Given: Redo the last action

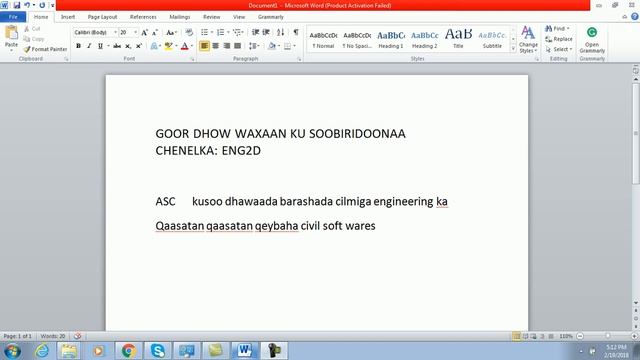Looking at the screenshot, I should [42, 5].
